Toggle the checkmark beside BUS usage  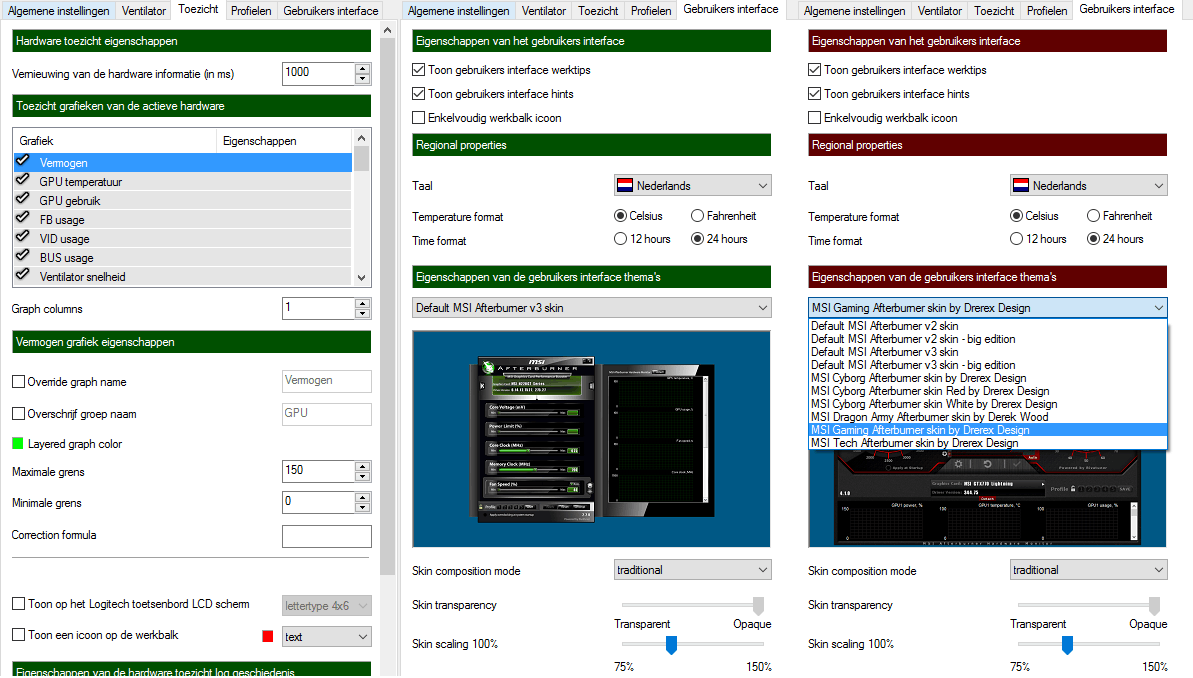23,256
